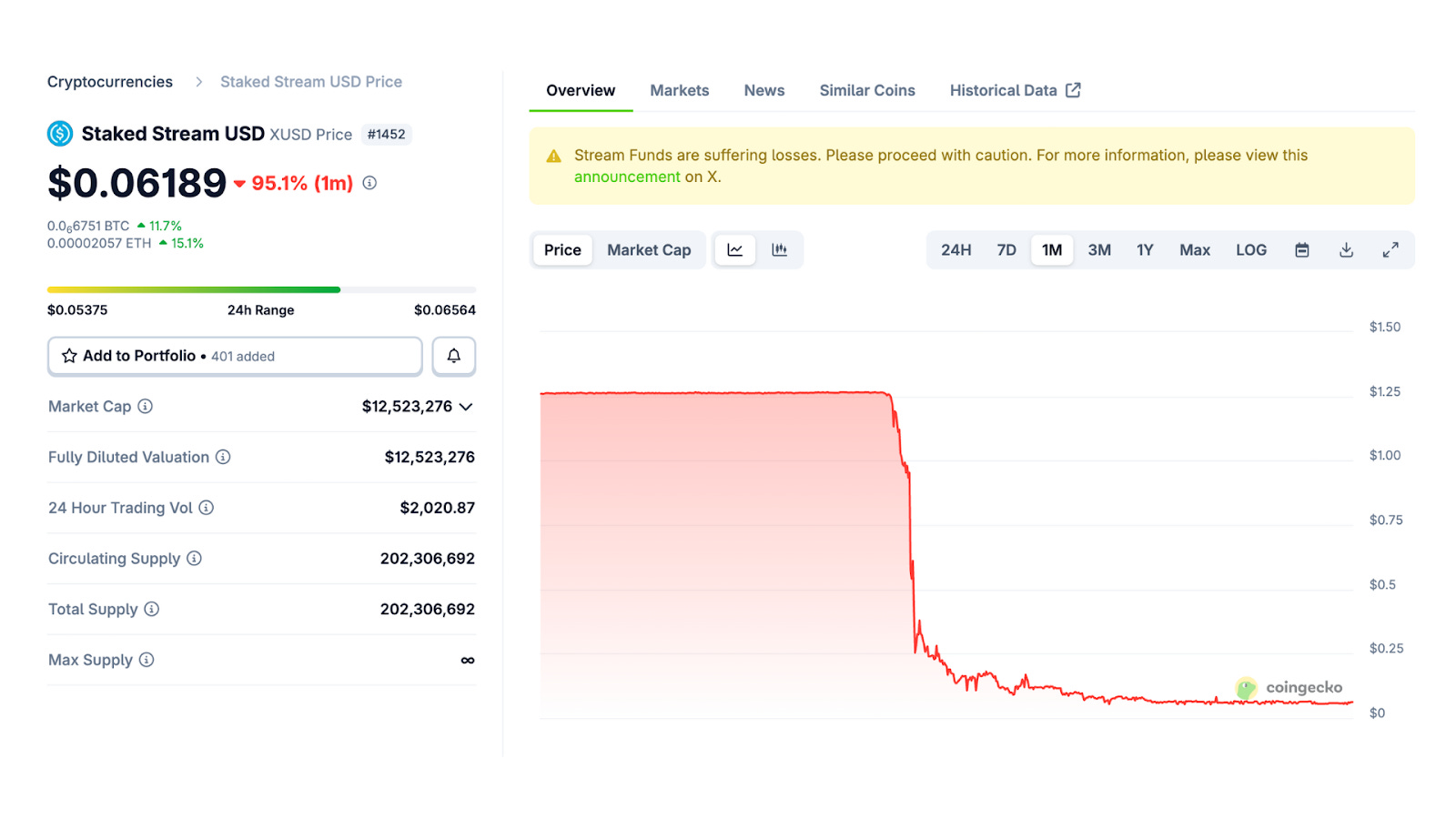The height and width of the screenshot is (819, 1456).
Task: Click the 401 added text
Action: pyautogui.click(x=243, y=357)
